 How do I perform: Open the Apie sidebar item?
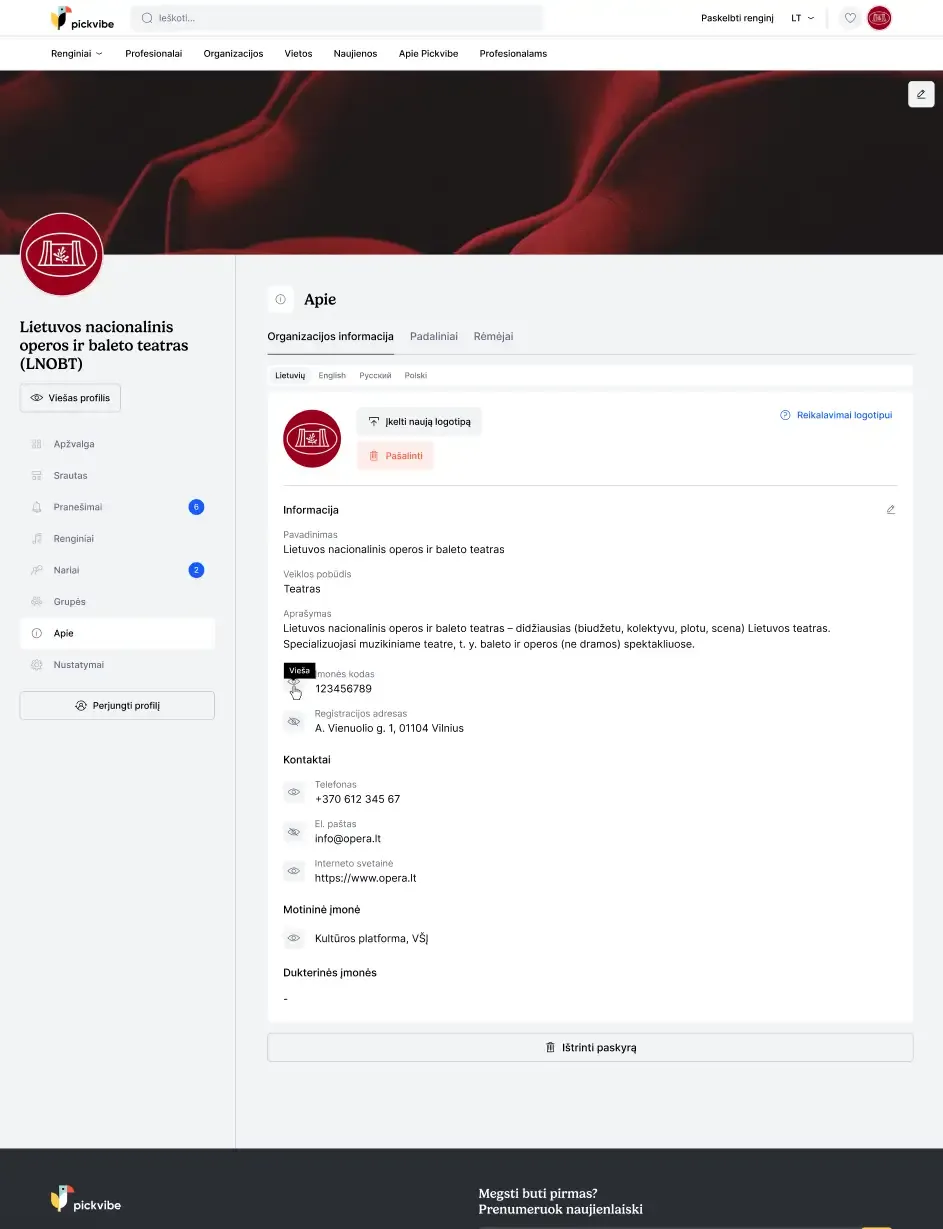click(117, 633)
